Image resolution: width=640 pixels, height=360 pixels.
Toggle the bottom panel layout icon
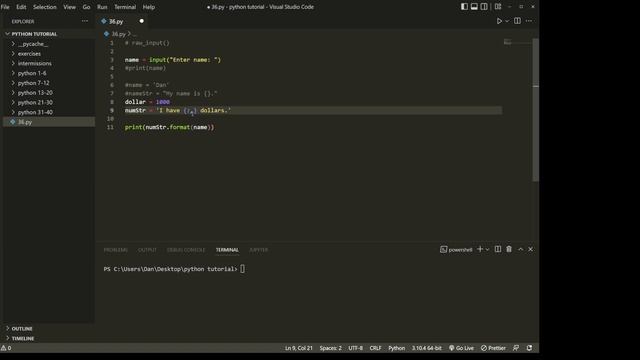[x=474, y=7]
